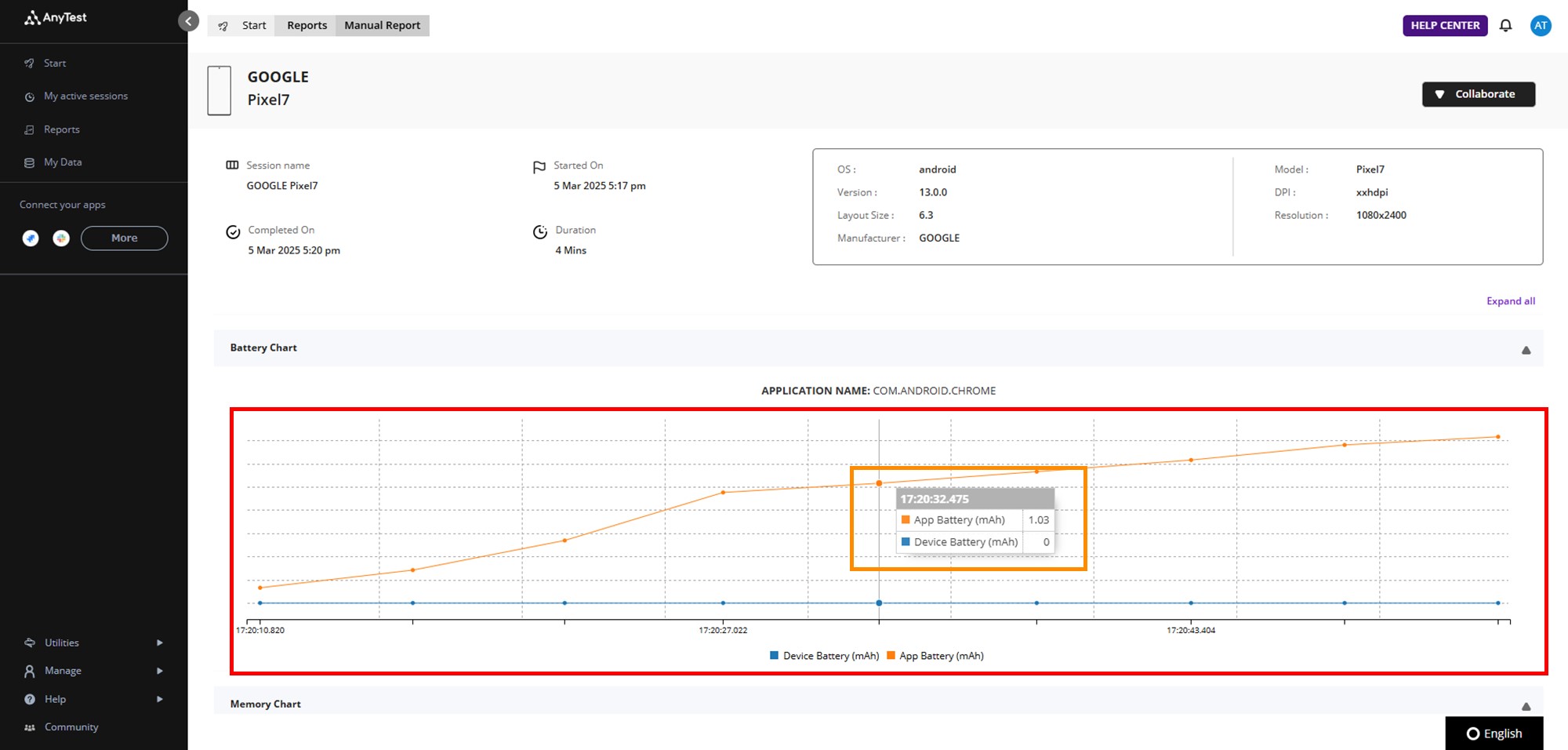Click the Jira connect app icon
The height and width of the screenshot is (750, 1568).
click(31, 238)
